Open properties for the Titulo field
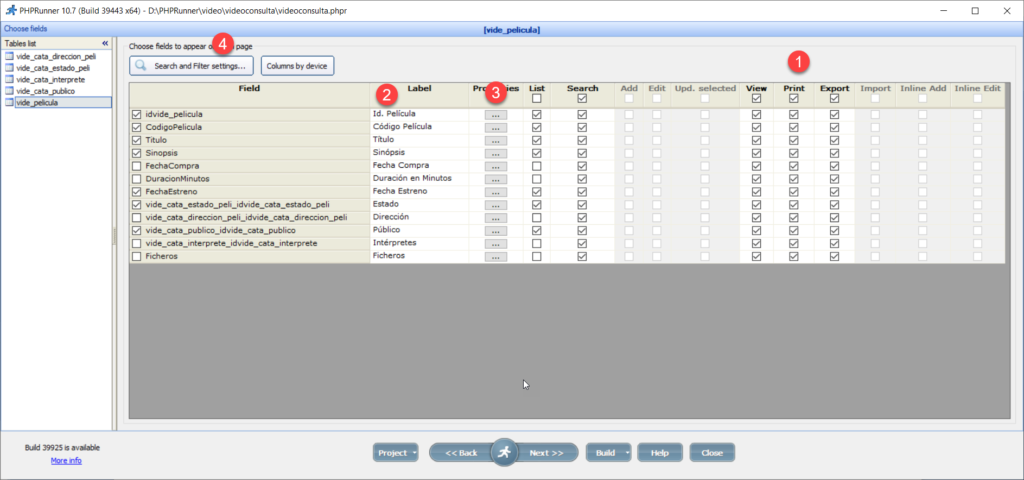This screenshot has width=1024, height=480. pos(495,141)
